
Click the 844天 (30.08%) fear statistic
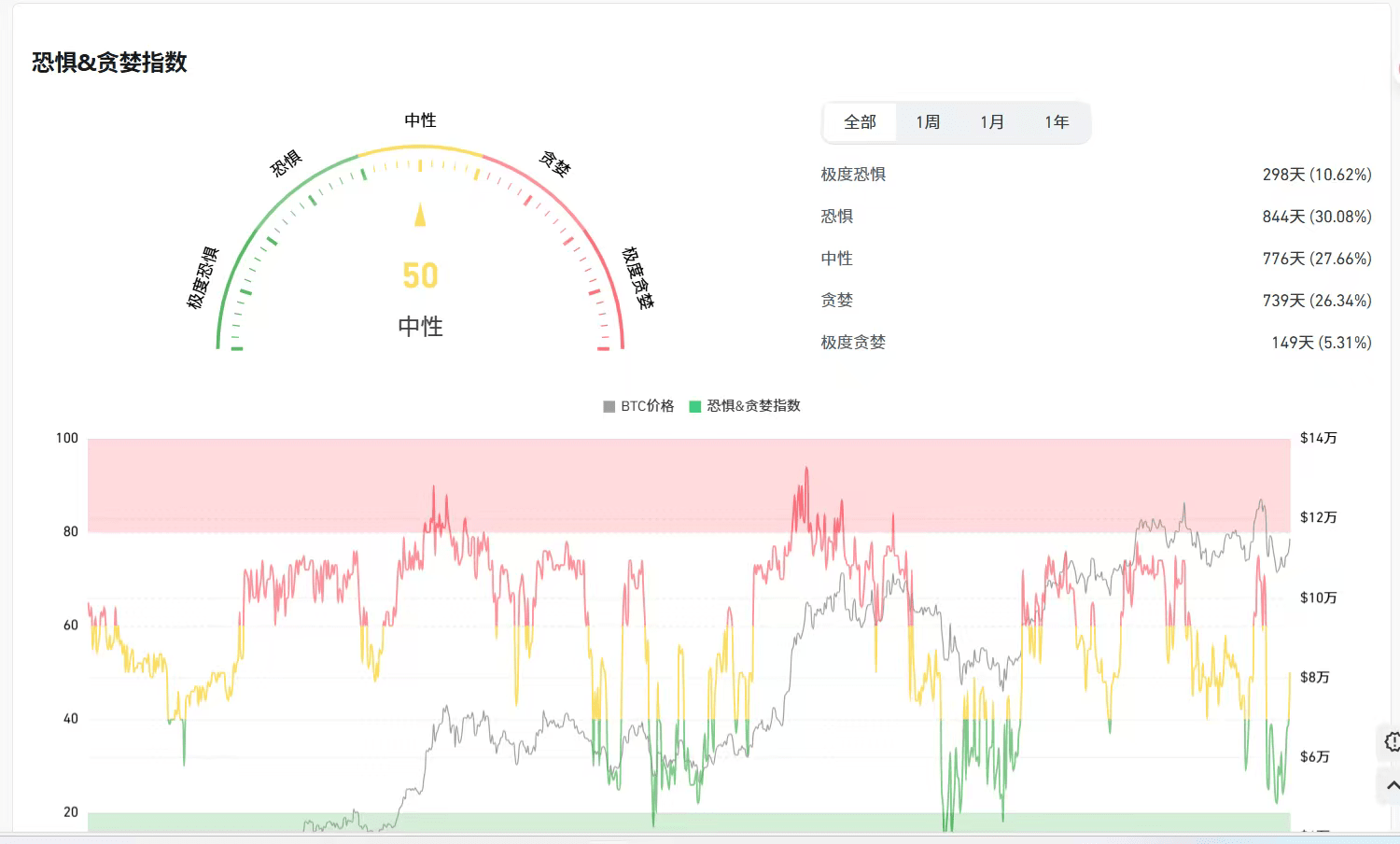pos(1316,217)
